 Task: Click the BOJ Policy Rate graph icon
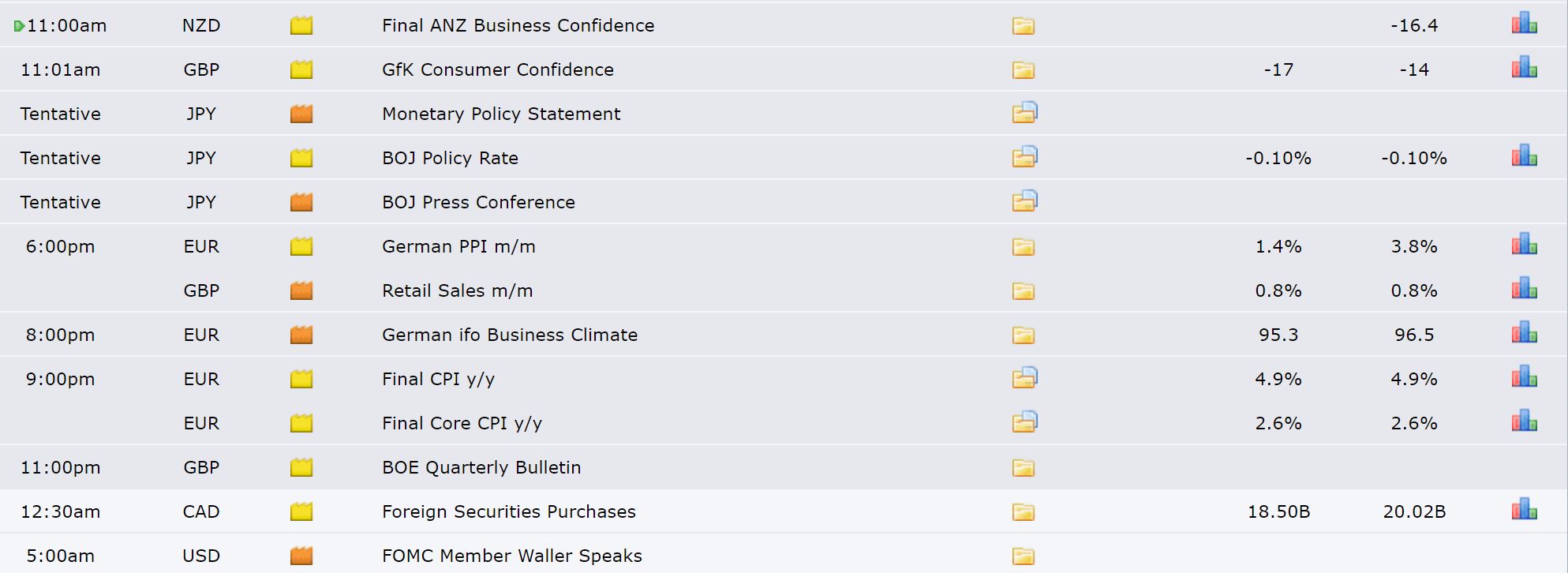[1524, 155]
